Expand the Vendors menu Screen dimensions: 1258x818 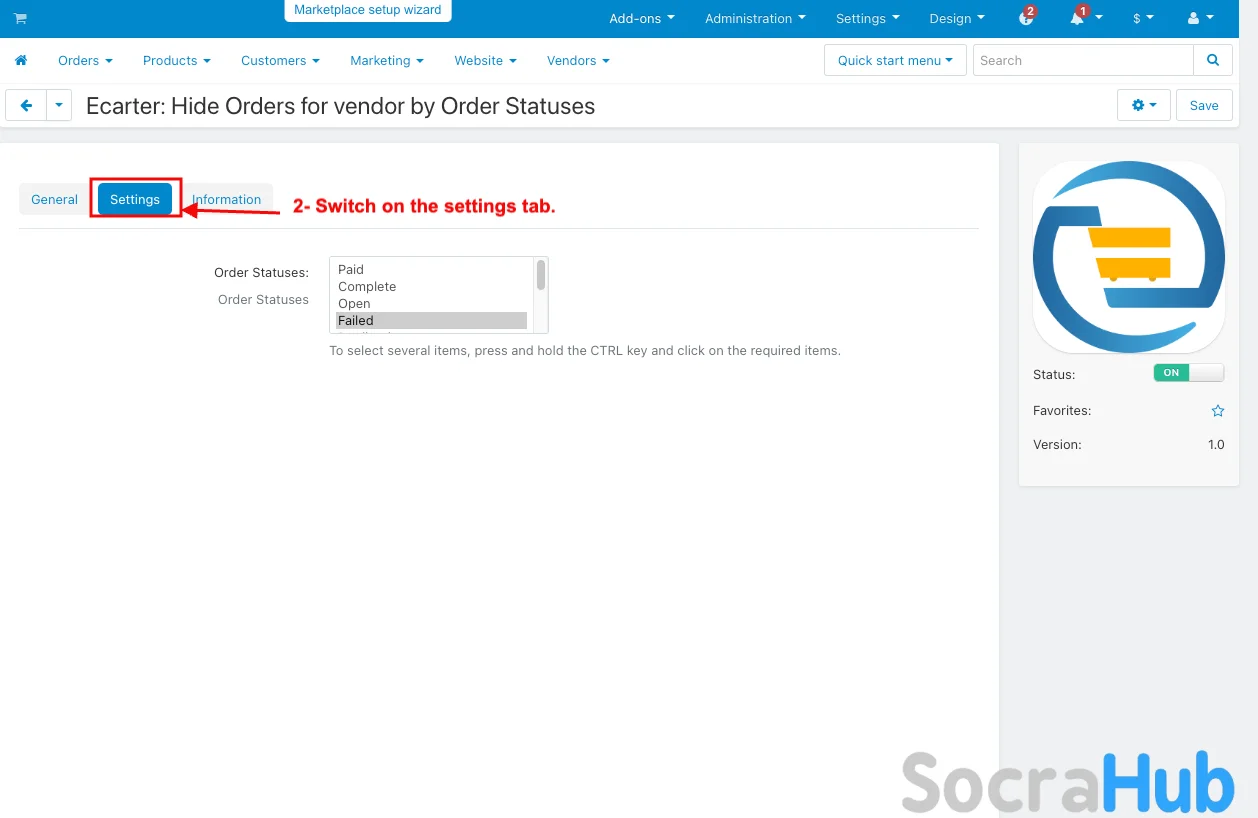pyautogui.click(x=578, y=60)
